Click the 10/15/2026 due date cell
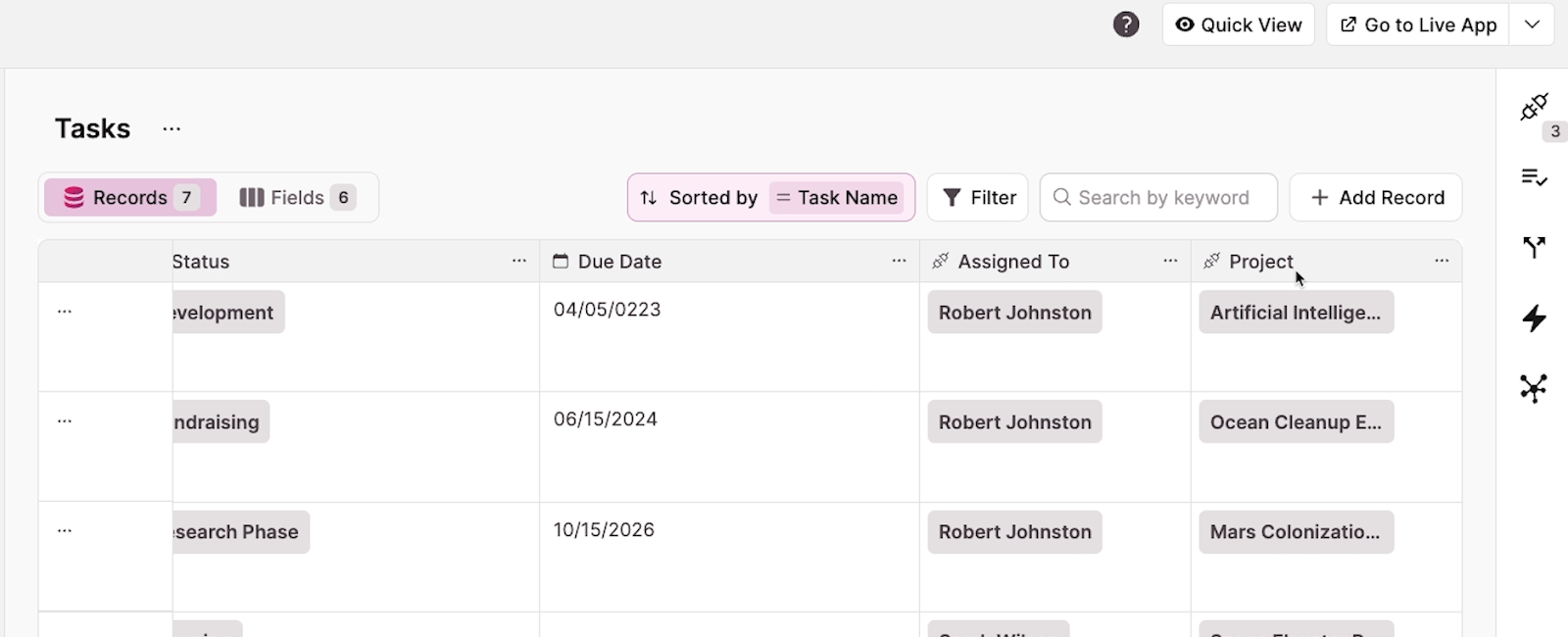Screen dimensions: 1568x637 click(x=729, y=558)
